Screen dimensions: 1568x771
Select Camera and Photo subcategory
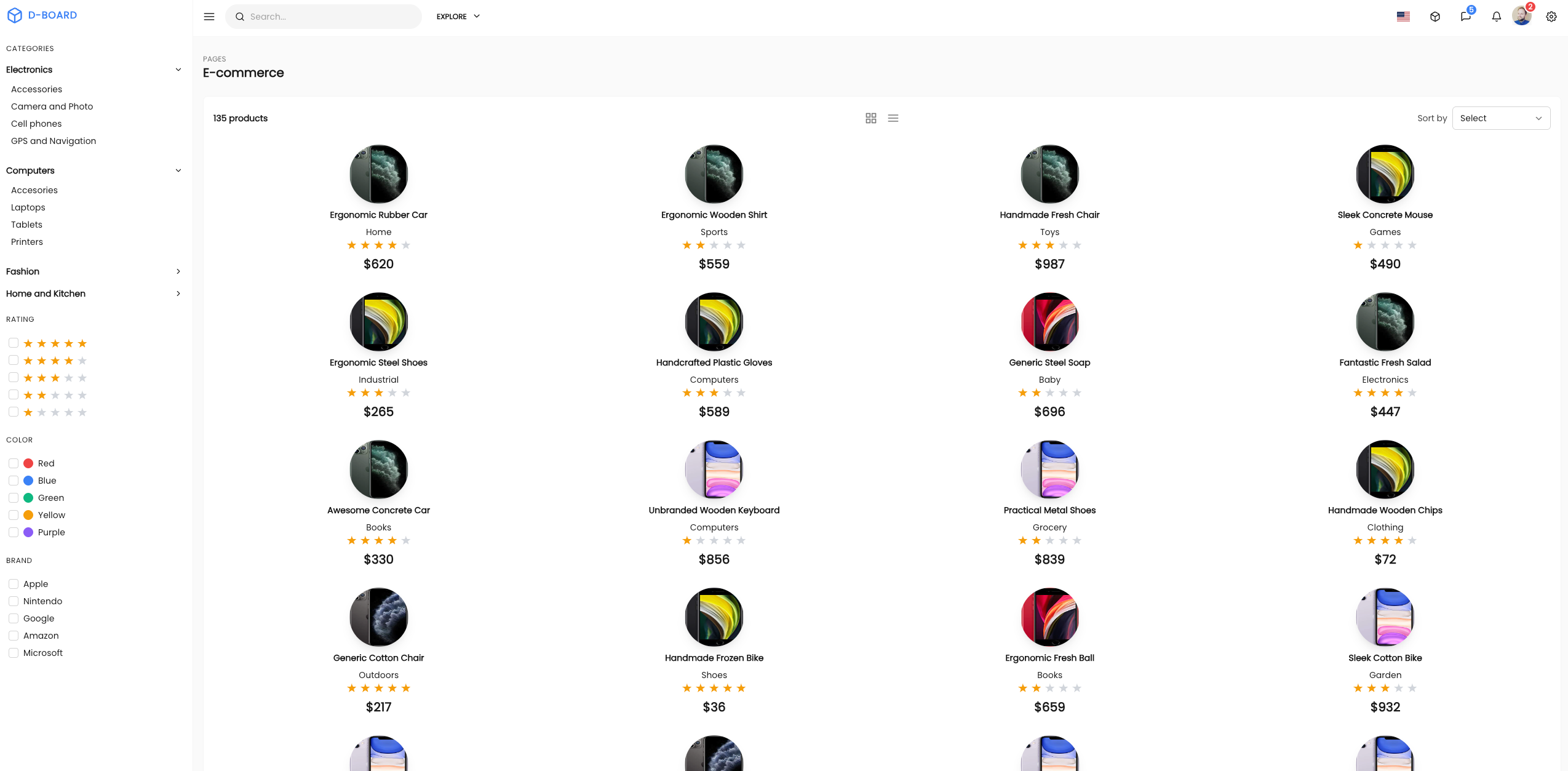(x=52, y=106)
